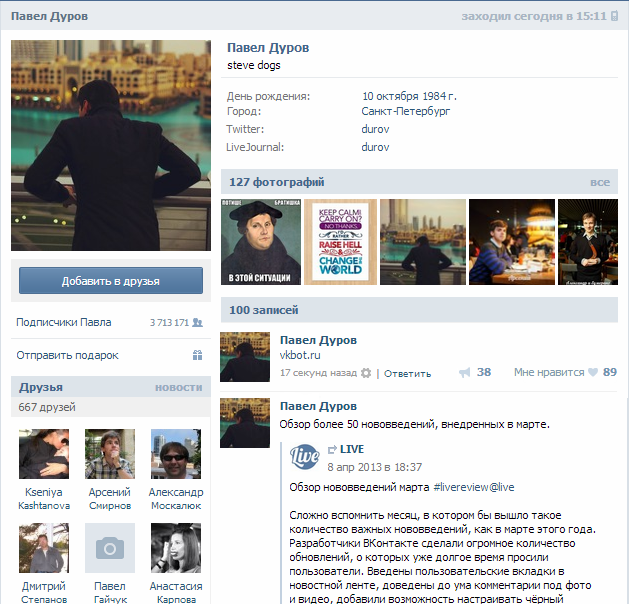
Task: Click the reposts count 38
Action: coord(483,372)
